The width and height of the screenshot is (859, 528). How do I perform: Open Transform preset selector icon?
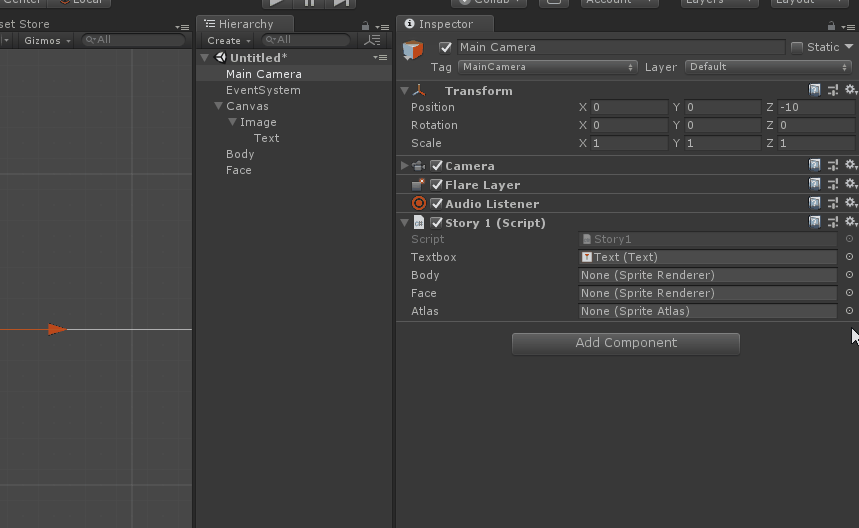tap(833, 90)
